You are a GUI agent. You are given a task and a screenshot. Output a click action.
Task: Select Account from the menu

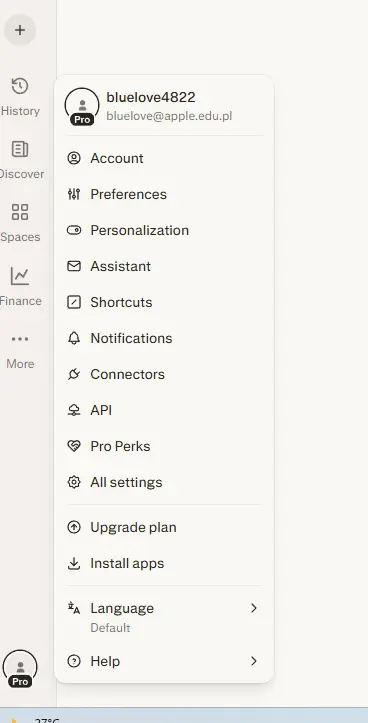click(x=164, y=158)
